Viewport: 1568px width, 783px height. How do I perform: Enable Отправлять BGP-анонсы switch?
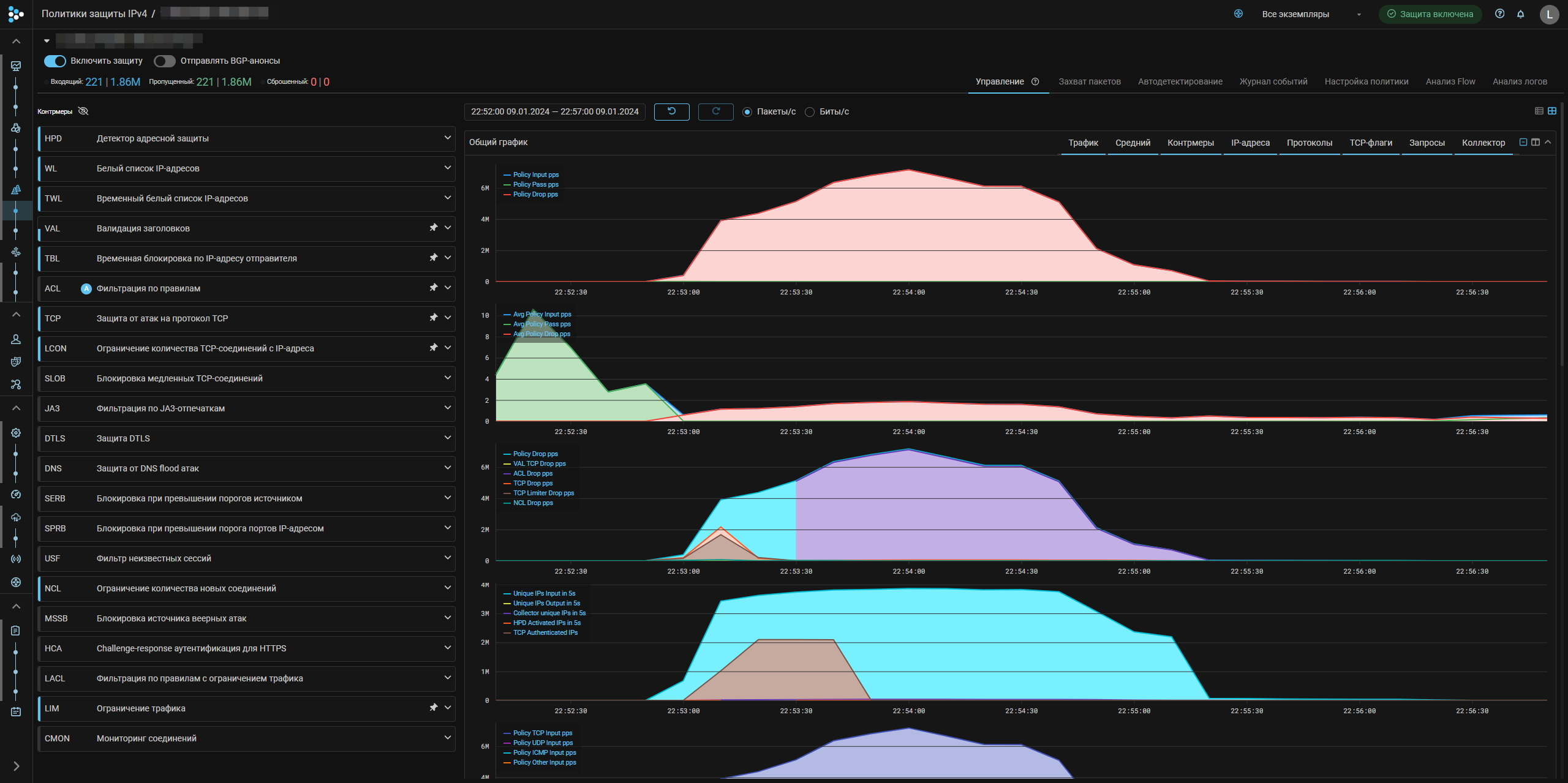164,61
